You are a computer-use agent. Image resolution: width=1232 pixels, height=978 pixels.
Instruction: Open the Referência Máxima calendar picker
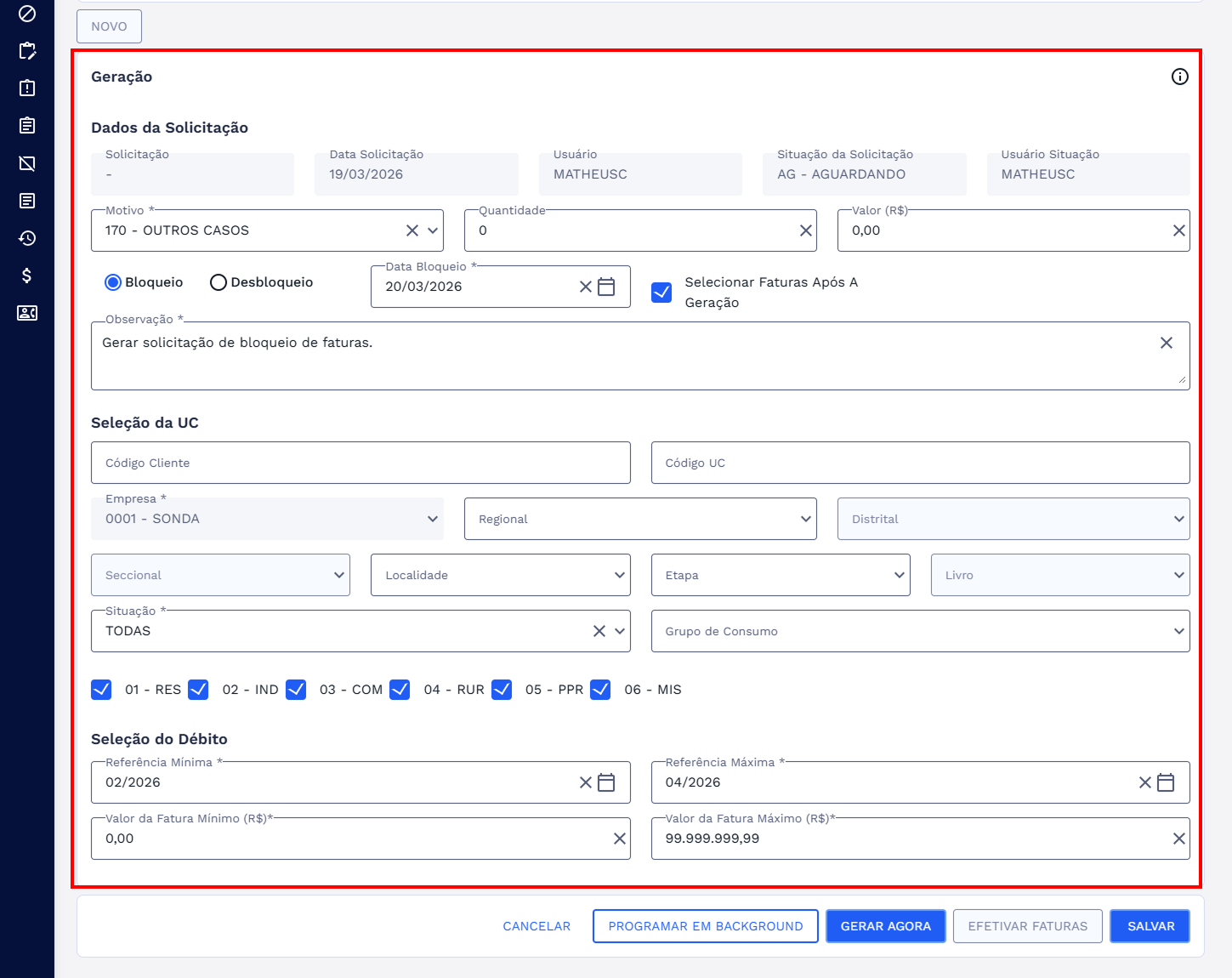tap(1166, 782)
